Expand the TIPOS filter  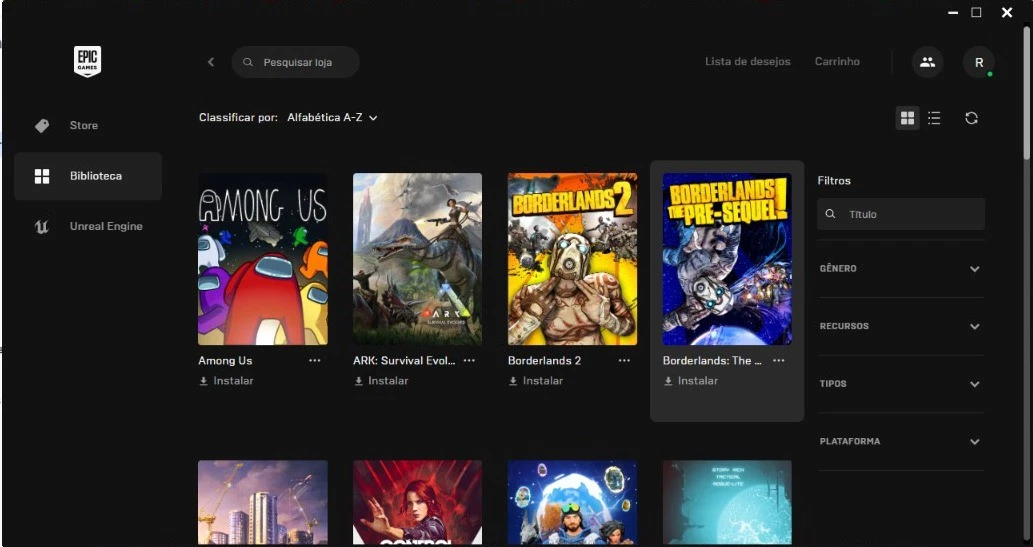[901, 384]
